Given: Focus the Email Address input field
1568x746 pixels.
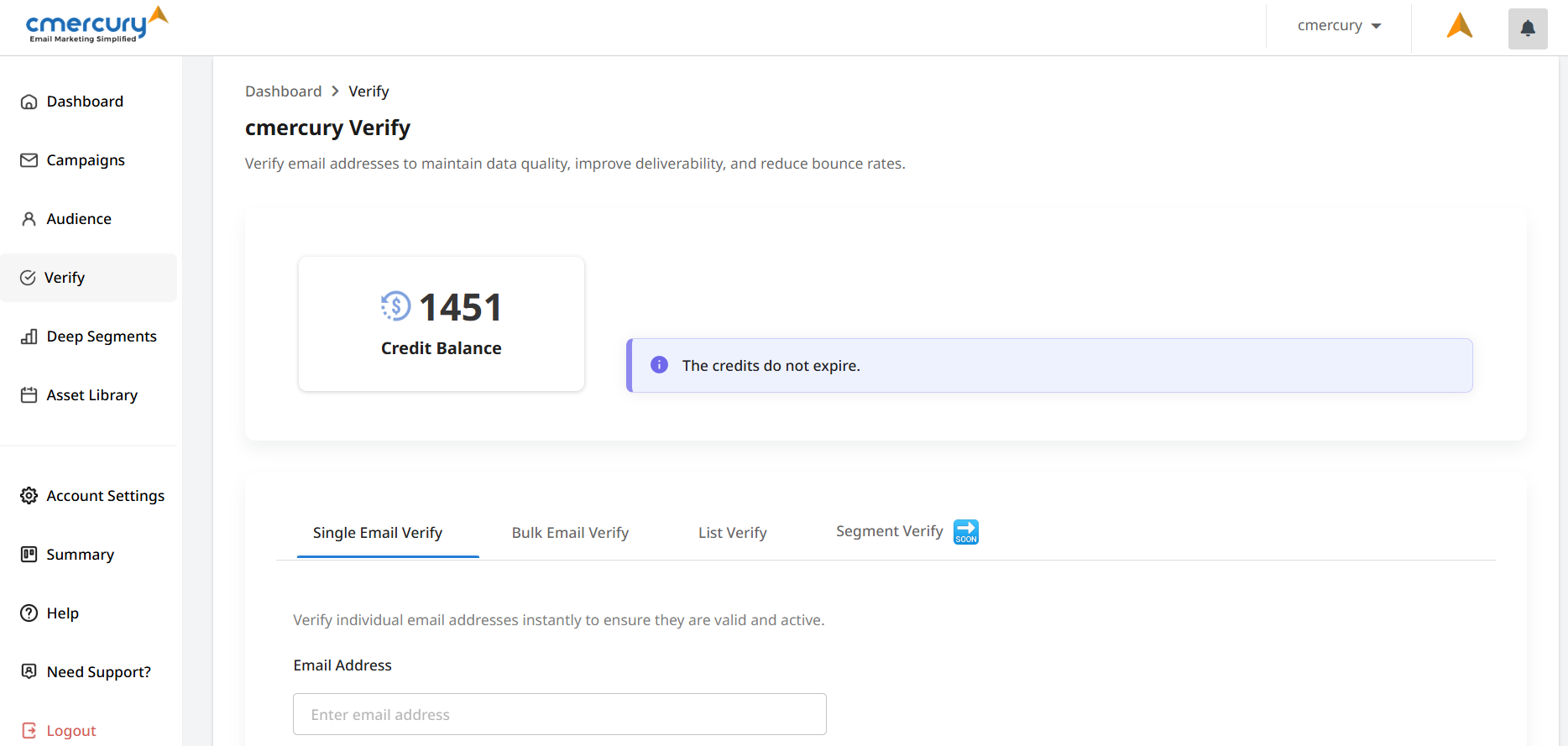Looking at the screenshot, I should point(559,714).
